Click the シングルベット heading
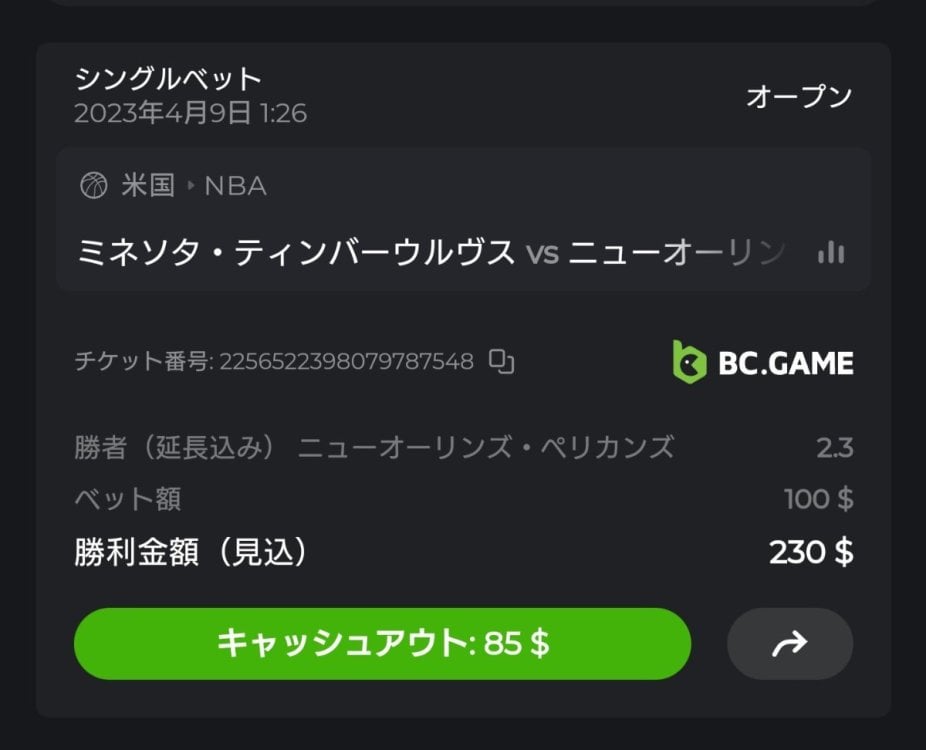The width and height of the screenshot is (926, 750). (168, 78)
